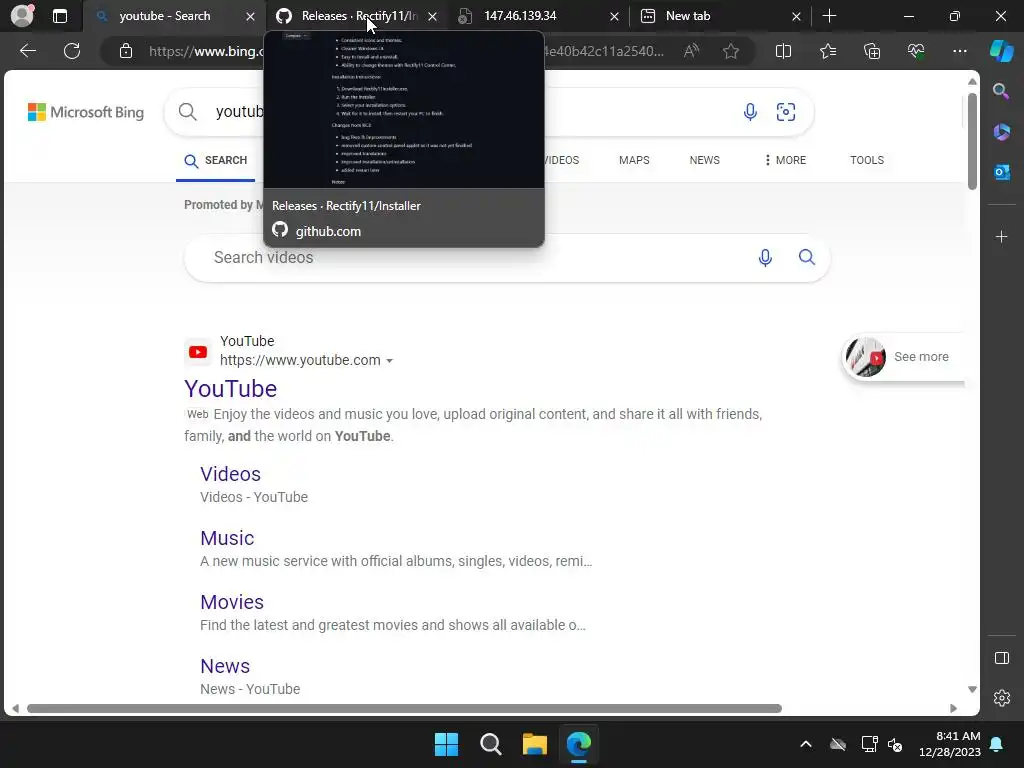This screenshot has height=768, width=1024.
Task: Open Browser essentials heart icon
Action: point(916,51)
